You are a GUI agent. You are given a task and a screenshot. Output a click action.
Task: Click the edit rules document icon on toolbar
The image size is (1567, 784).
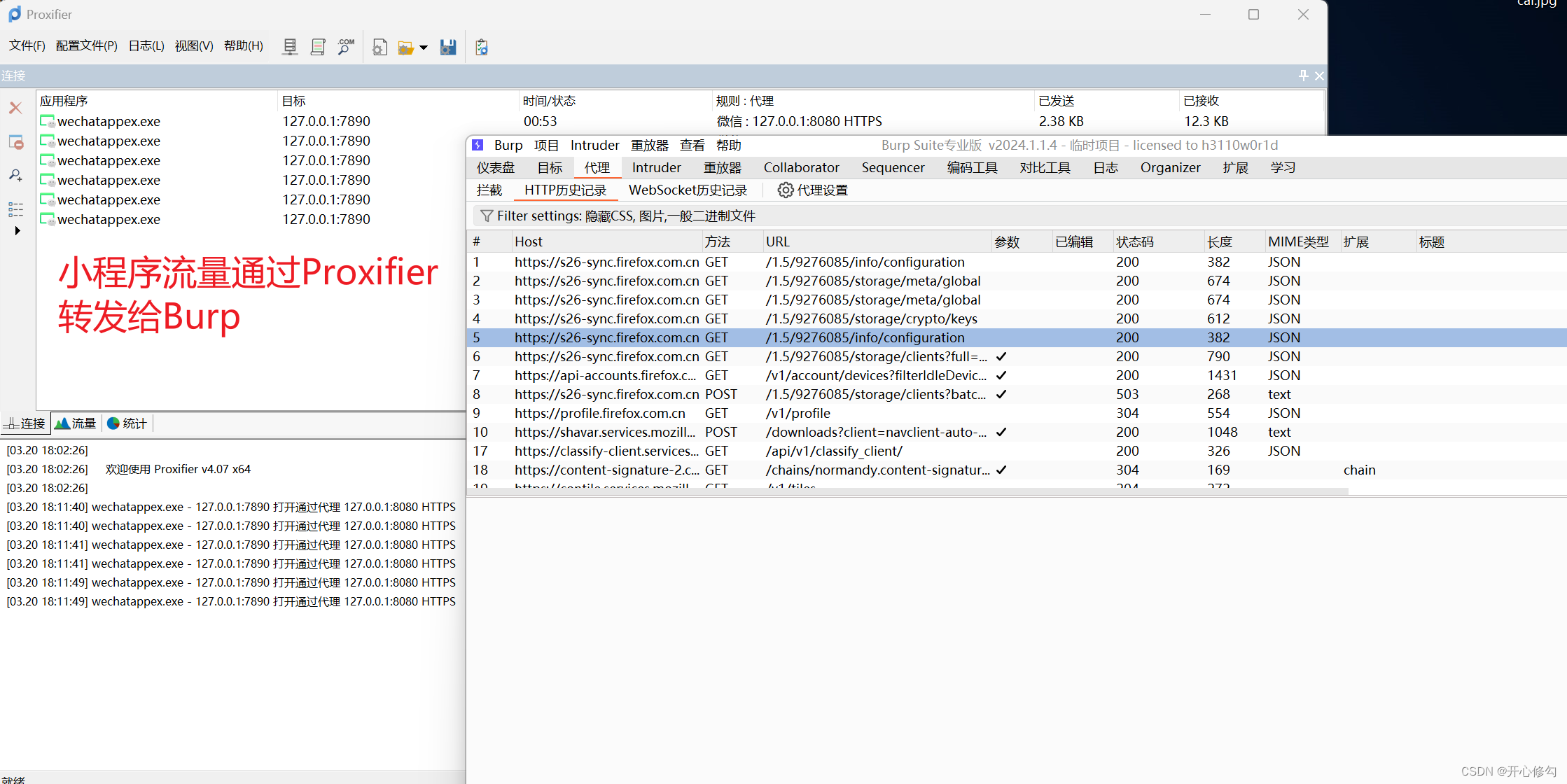(x=379, y=47)
